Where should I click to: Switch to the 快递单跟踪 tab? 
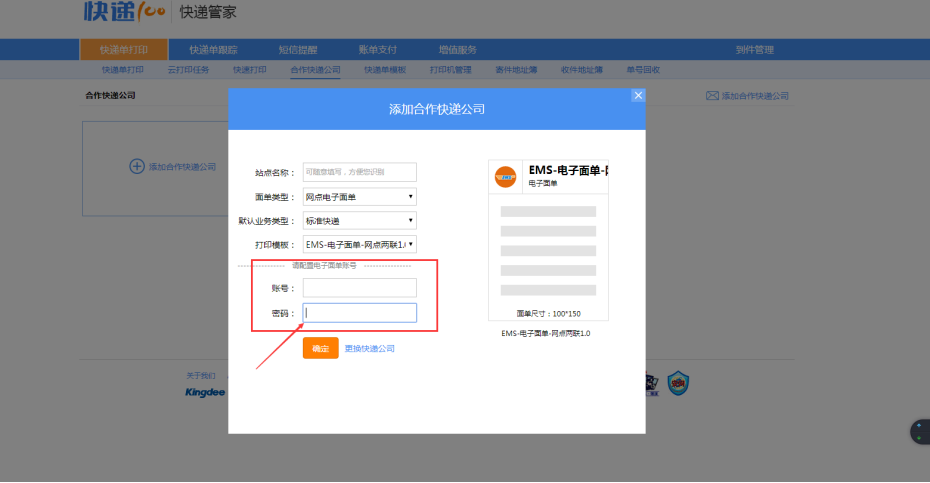[x=214, y=50]
